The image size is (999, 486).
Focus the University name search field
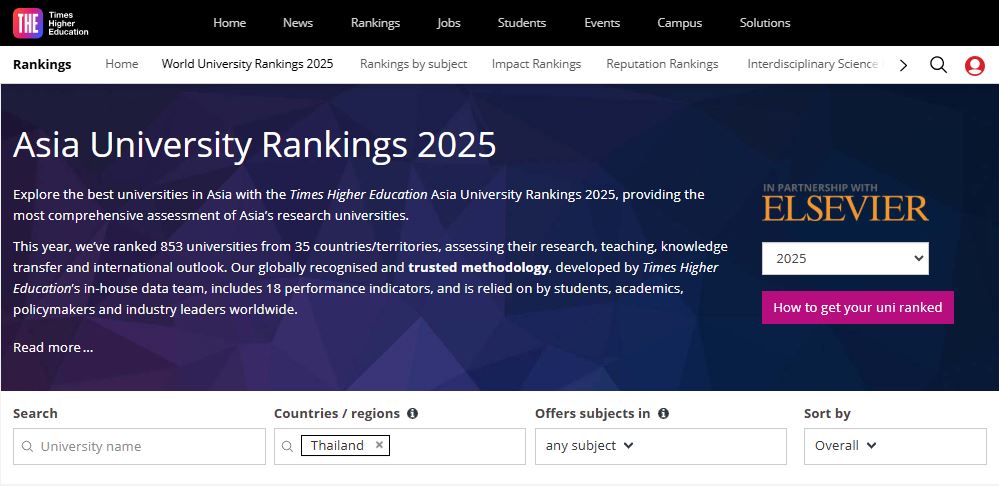(x=139, y=446)
